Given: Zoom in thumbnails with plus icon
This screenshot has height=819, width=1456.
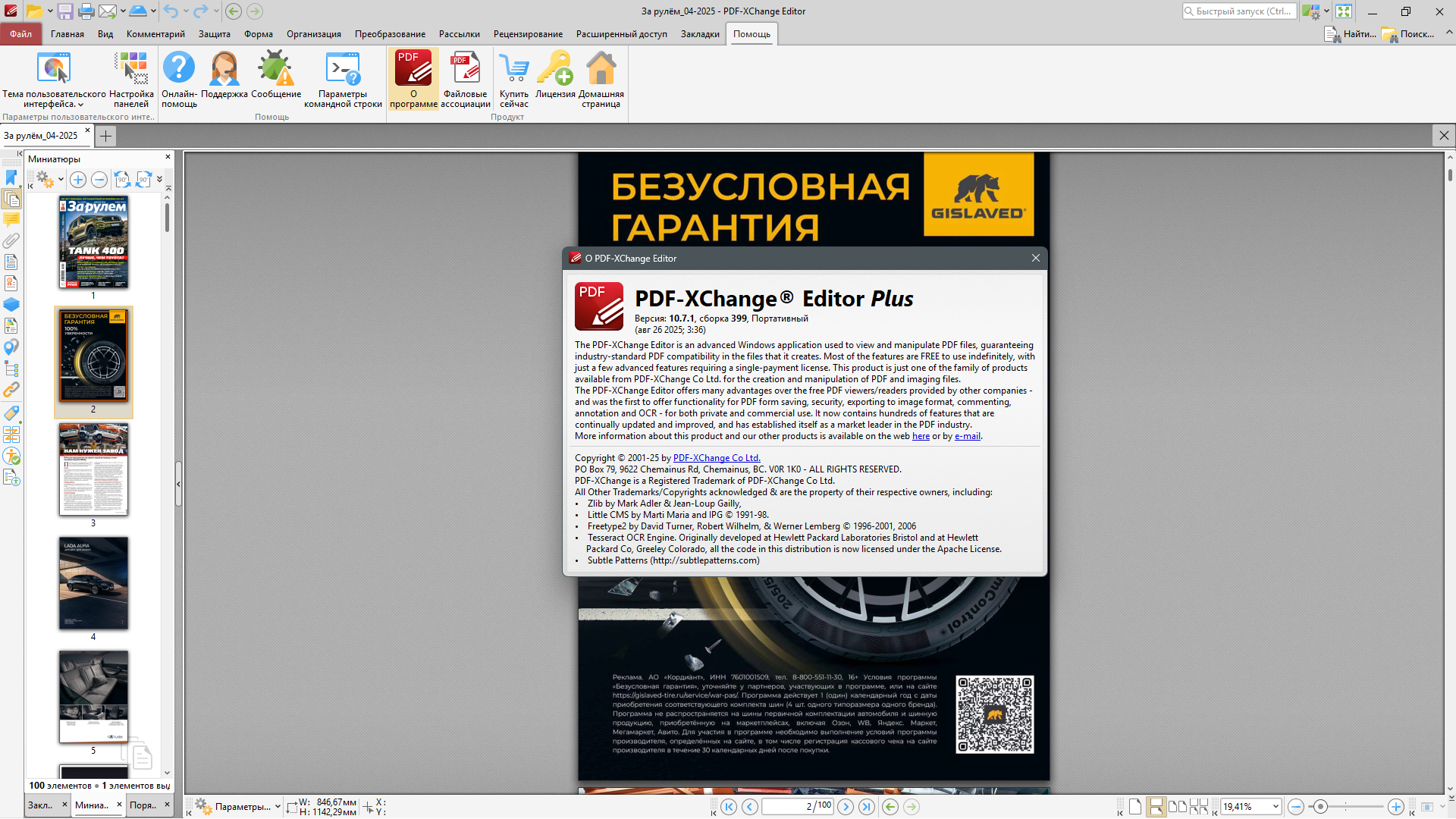Looking at the screenshot, I should tap(78, 180).
